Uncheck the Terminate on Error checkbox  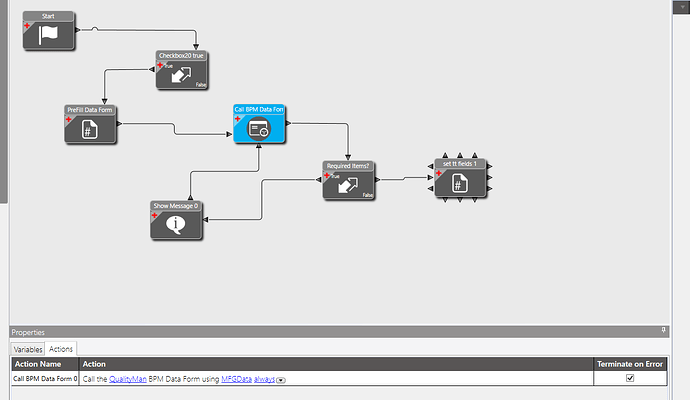630,378
